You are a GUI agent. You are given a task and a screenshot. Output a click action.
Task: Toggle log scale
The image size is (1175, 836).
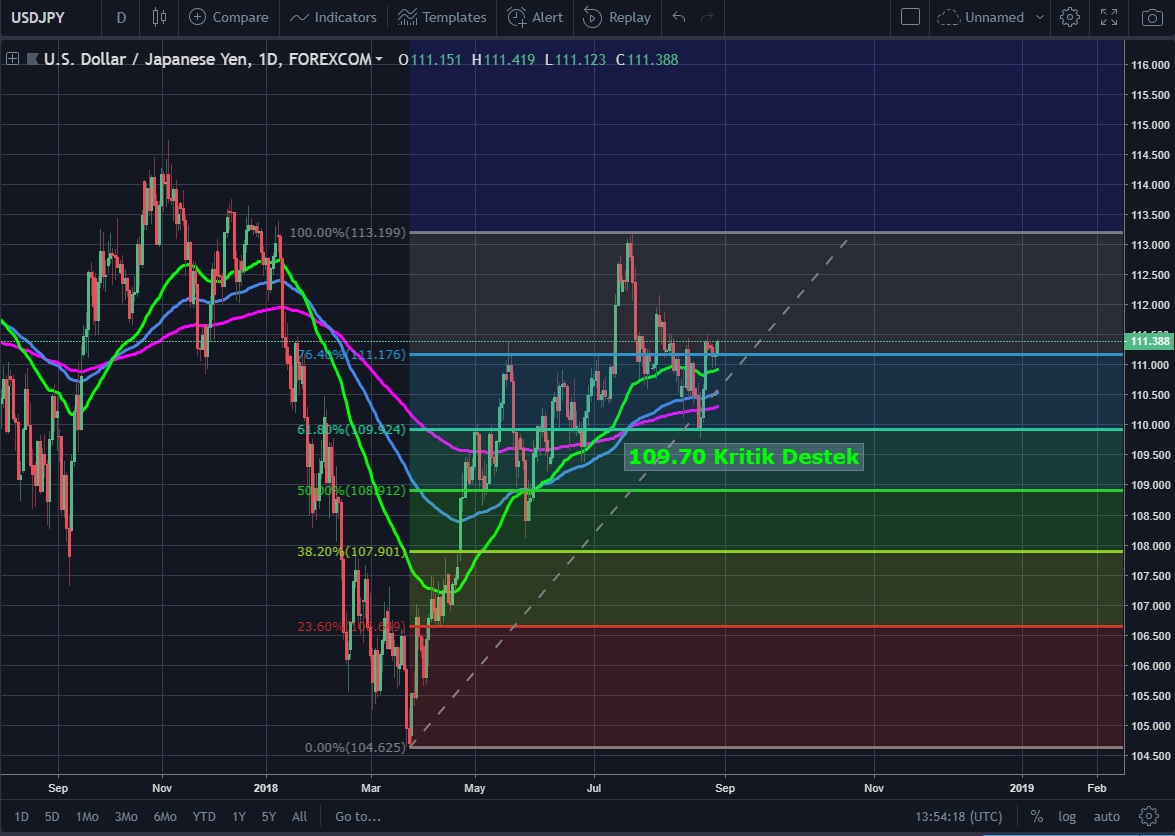coord(1068,816)
